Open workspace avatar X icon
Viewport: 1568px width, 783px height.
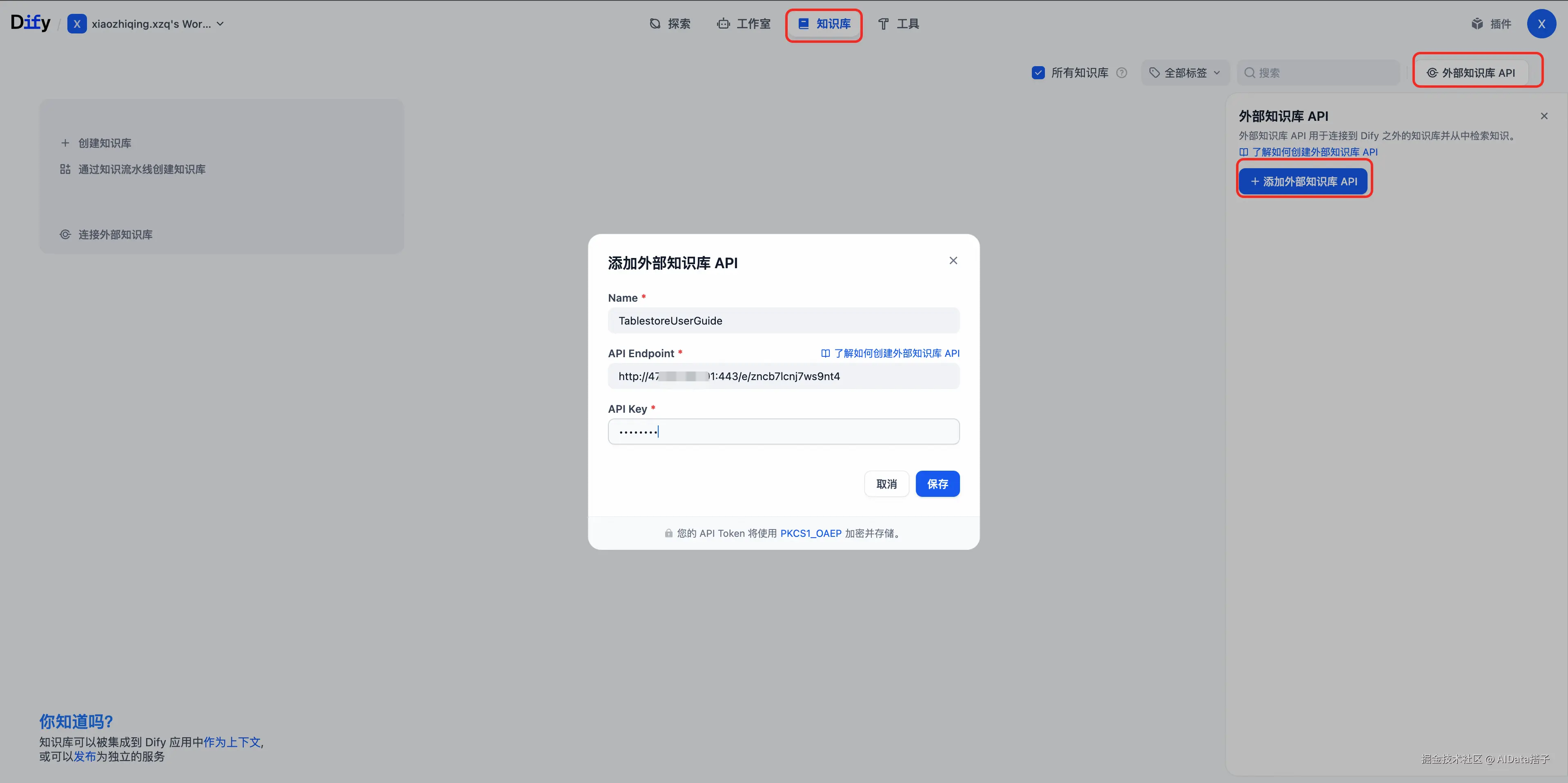click(x=77, y=24)
